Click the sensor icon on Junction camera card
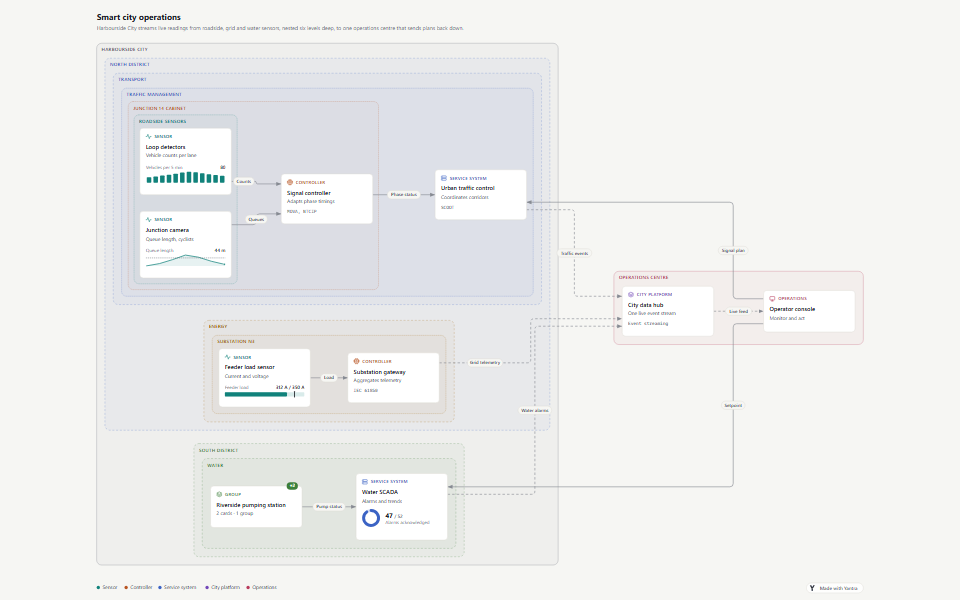960x600 pixels. pos(149,219)
